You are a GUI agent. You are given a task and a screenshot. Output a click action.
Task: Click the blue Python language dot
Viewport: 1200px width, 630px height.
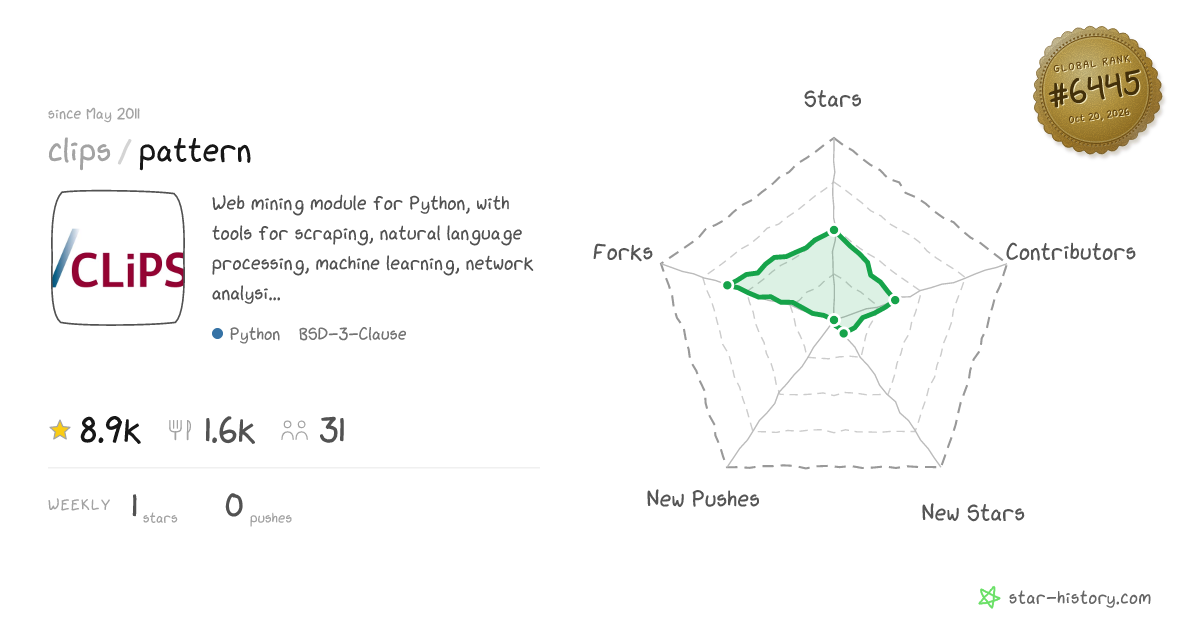217,334
